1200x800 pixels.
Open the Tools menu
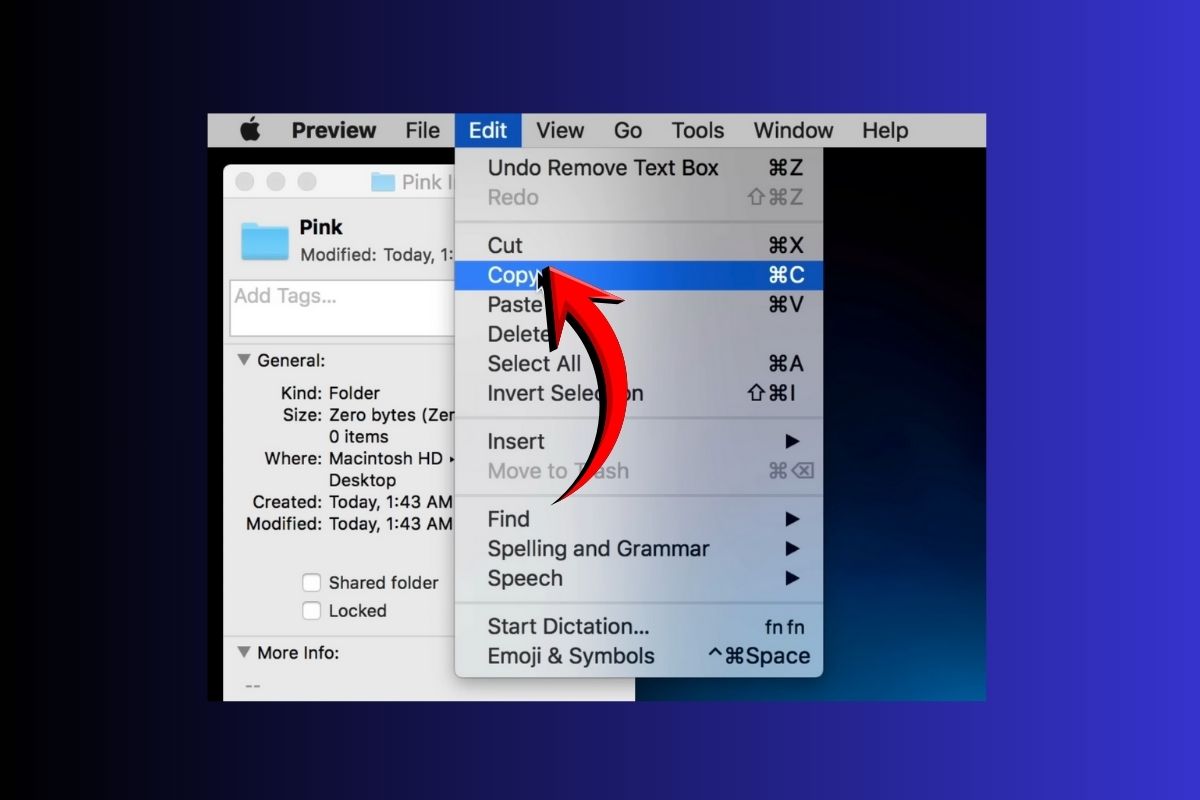(x=698, y=130)
